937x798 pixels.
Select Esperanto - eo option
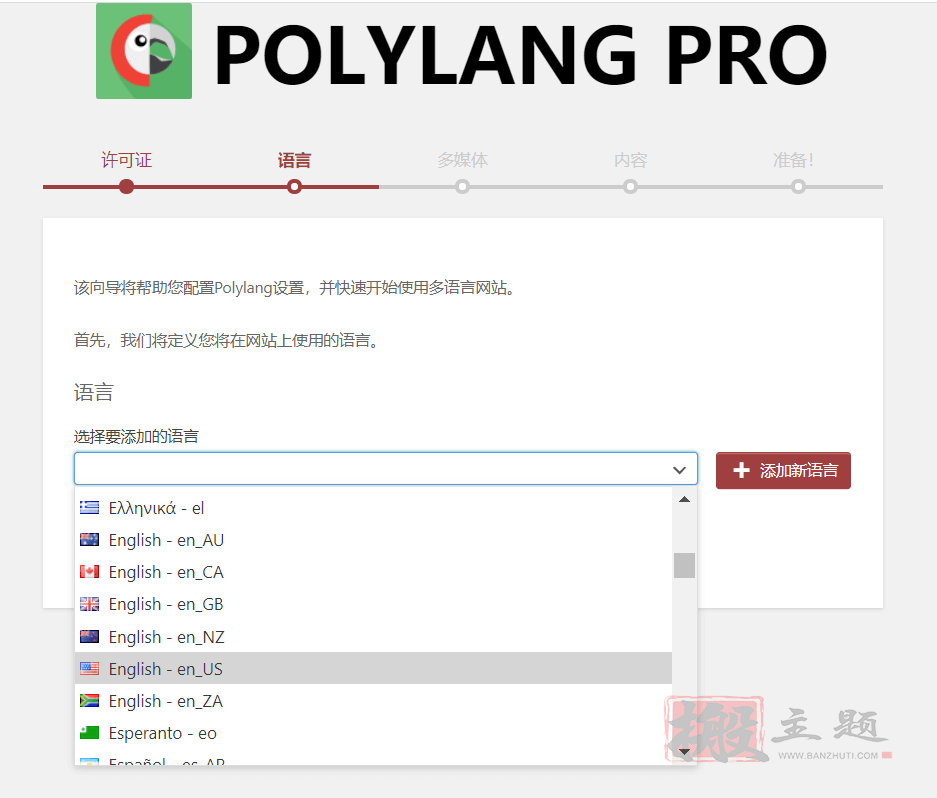(x=373, y=733)
